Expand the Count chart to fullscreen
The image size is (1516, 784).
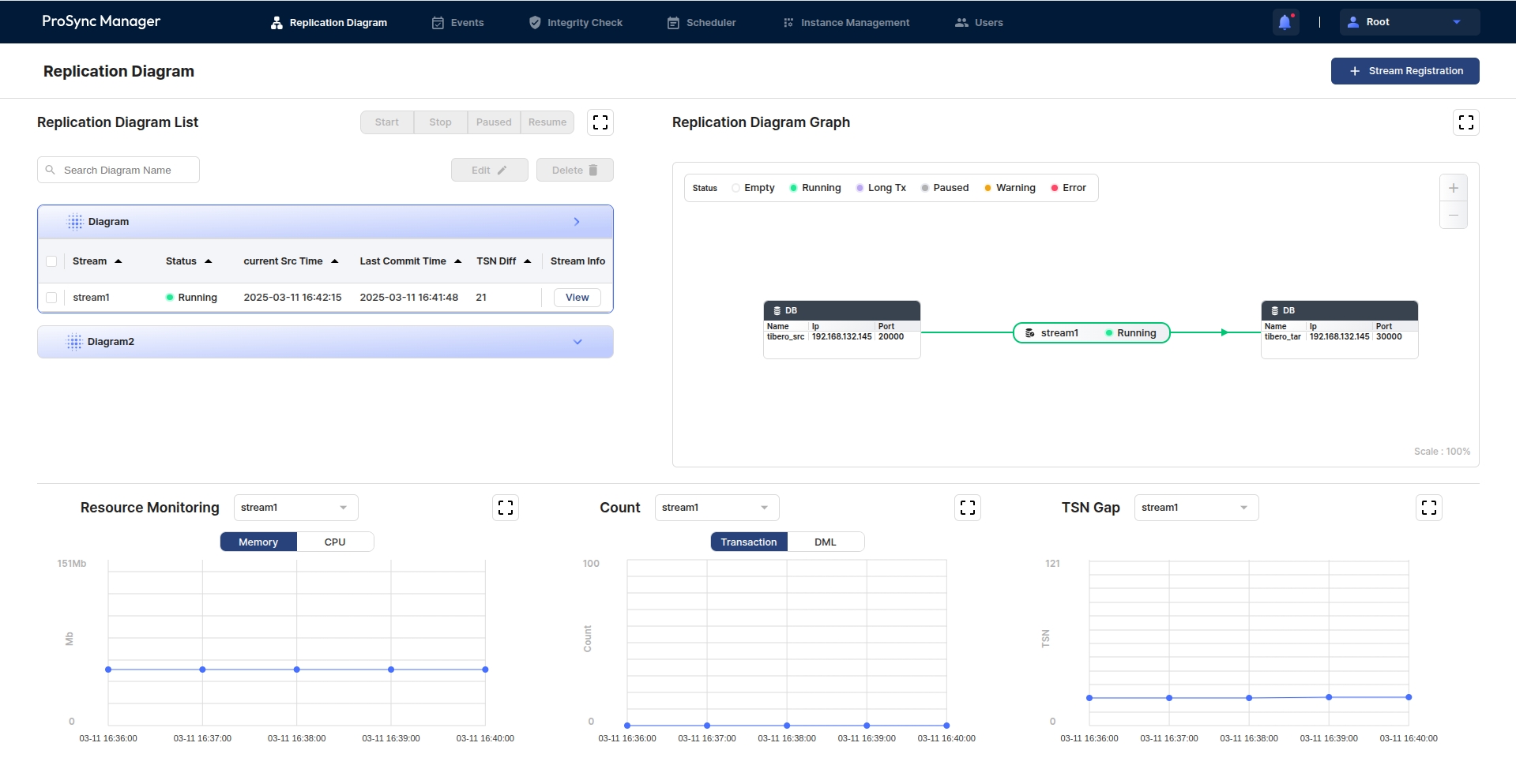(967, 508)
